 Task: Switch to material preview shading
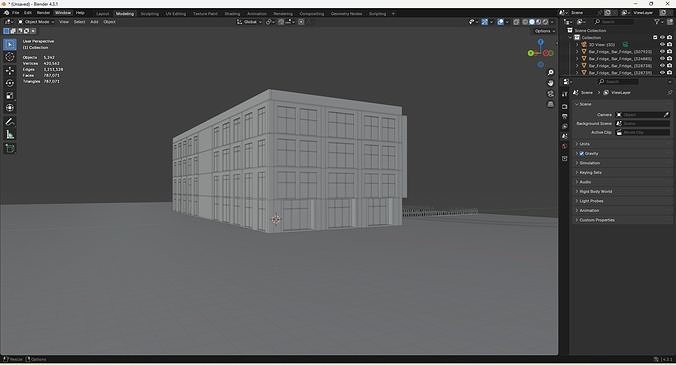pos(538,22)
